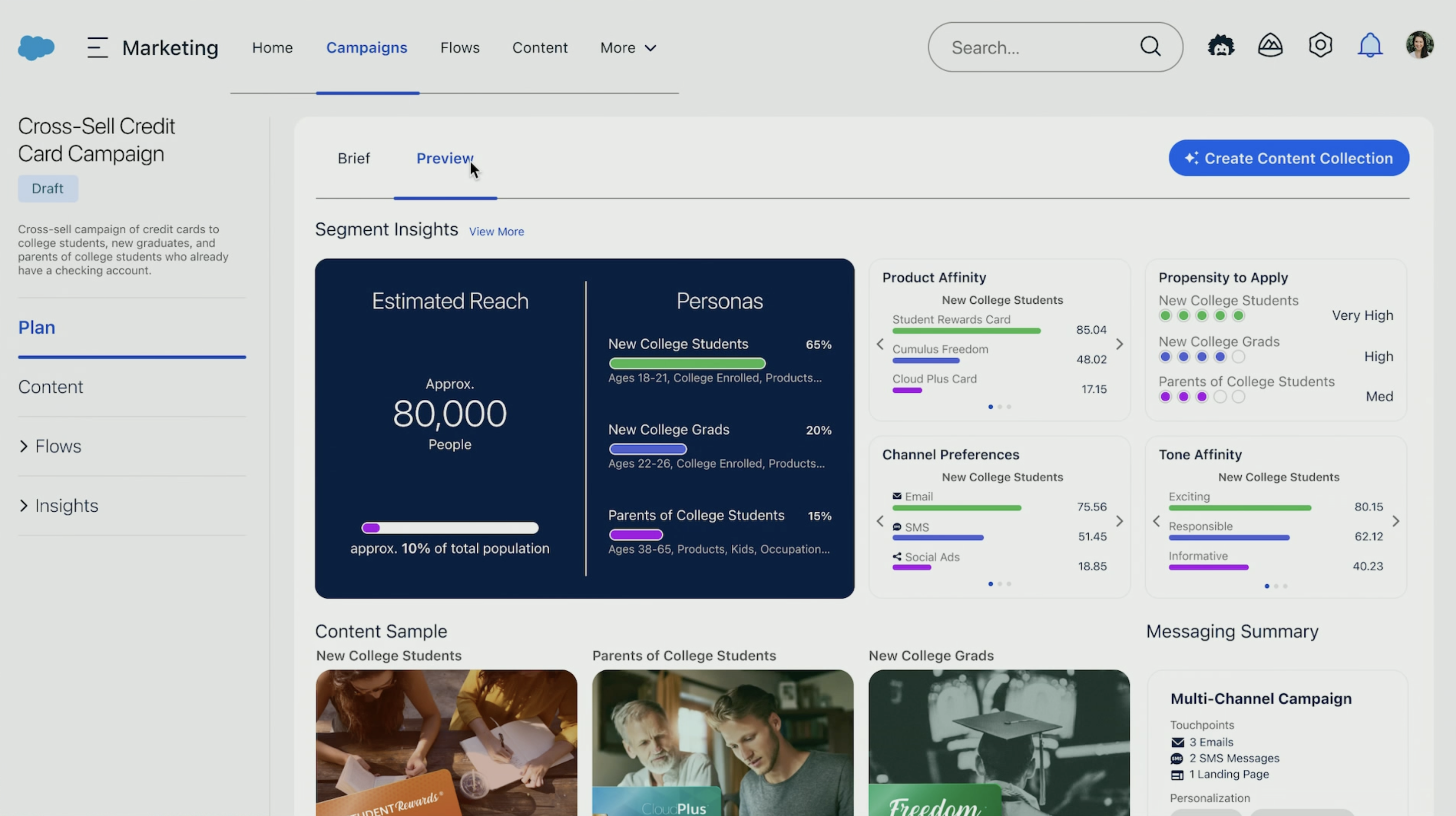Show next Tone Affinity persona

click(1396, 521)
